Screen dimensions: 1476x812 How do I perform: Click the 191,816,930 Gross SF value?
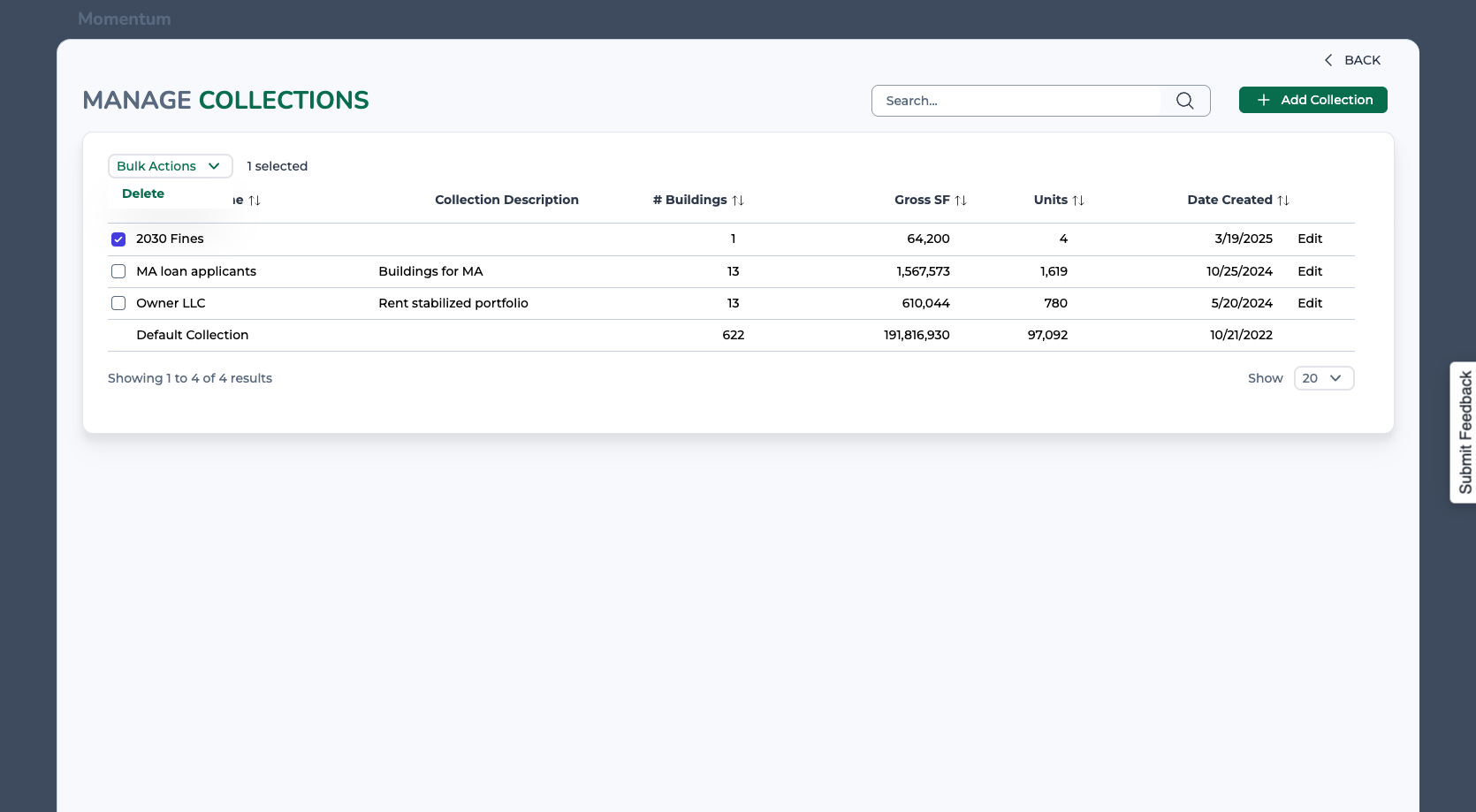(x=917, y=335)
